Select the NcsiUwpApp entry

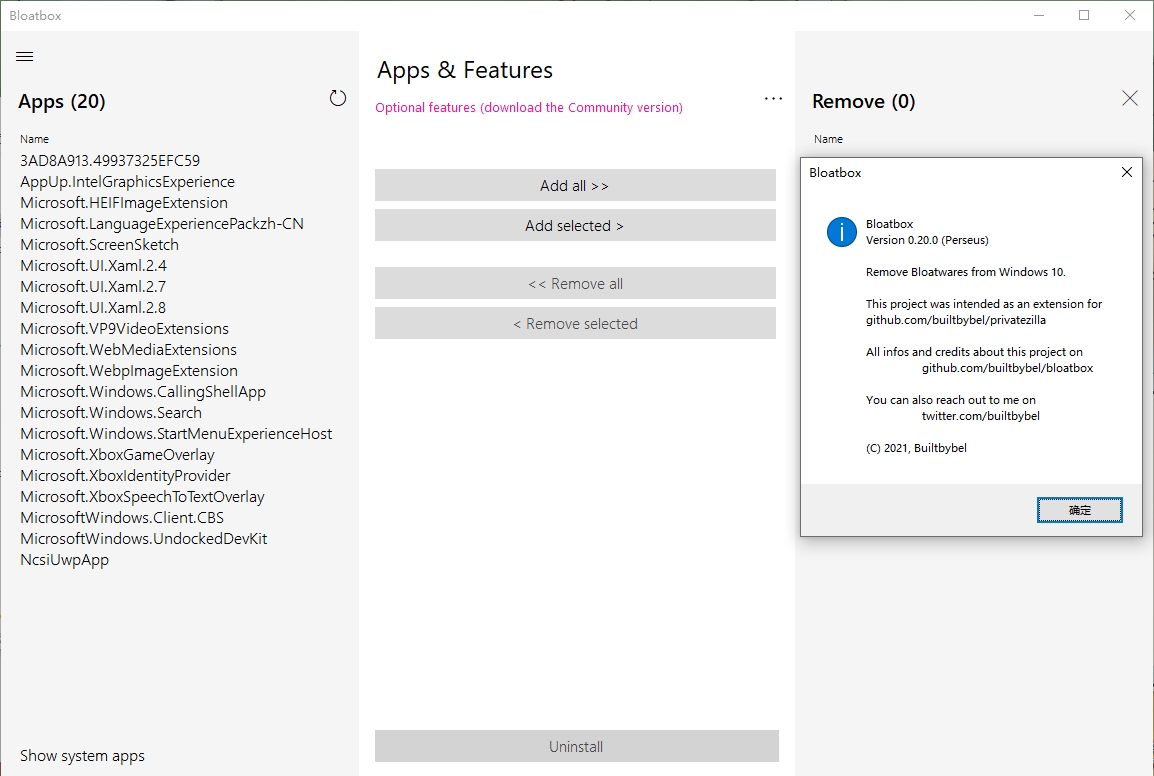(x=65, y=560)
